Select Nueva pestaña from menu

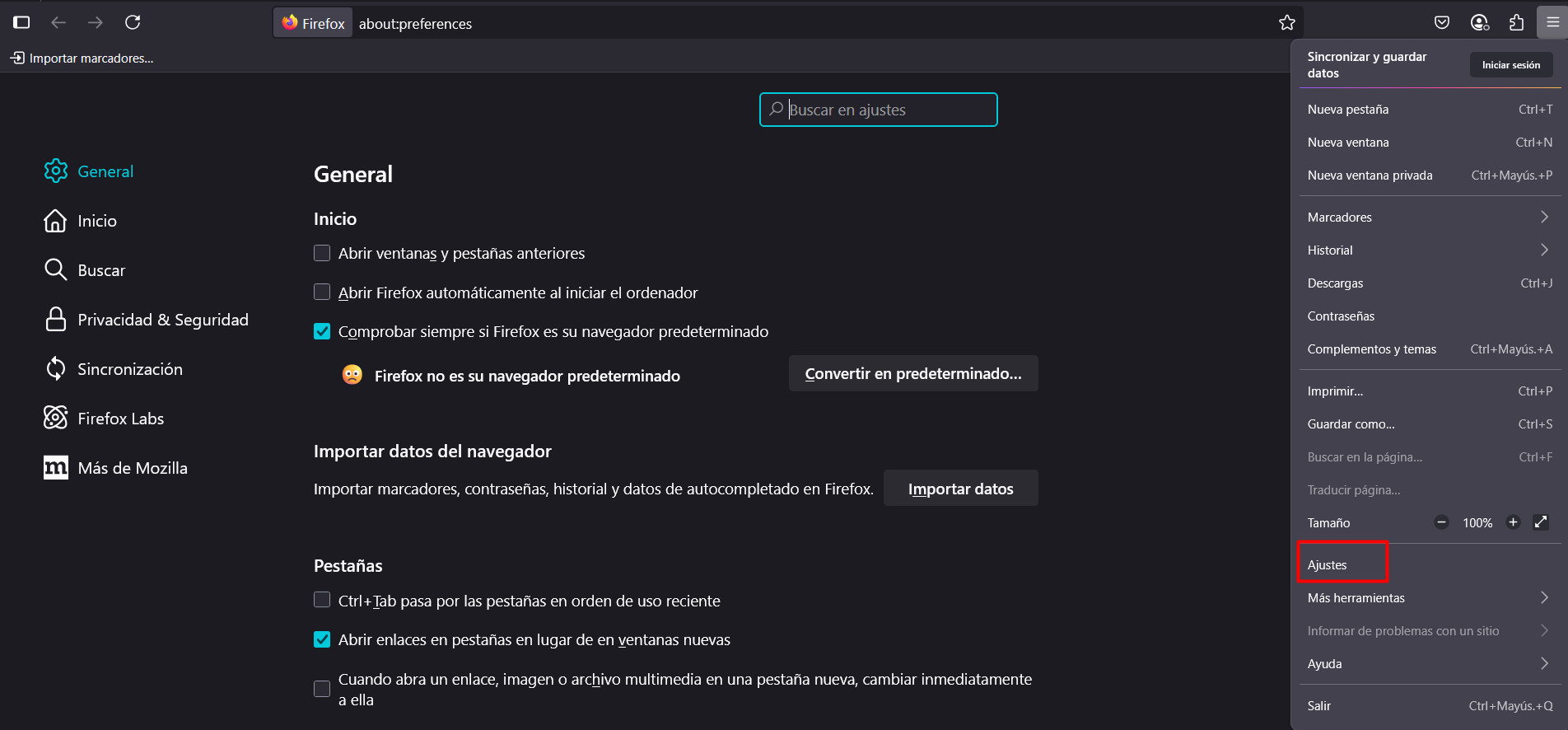click(1430, 109)
